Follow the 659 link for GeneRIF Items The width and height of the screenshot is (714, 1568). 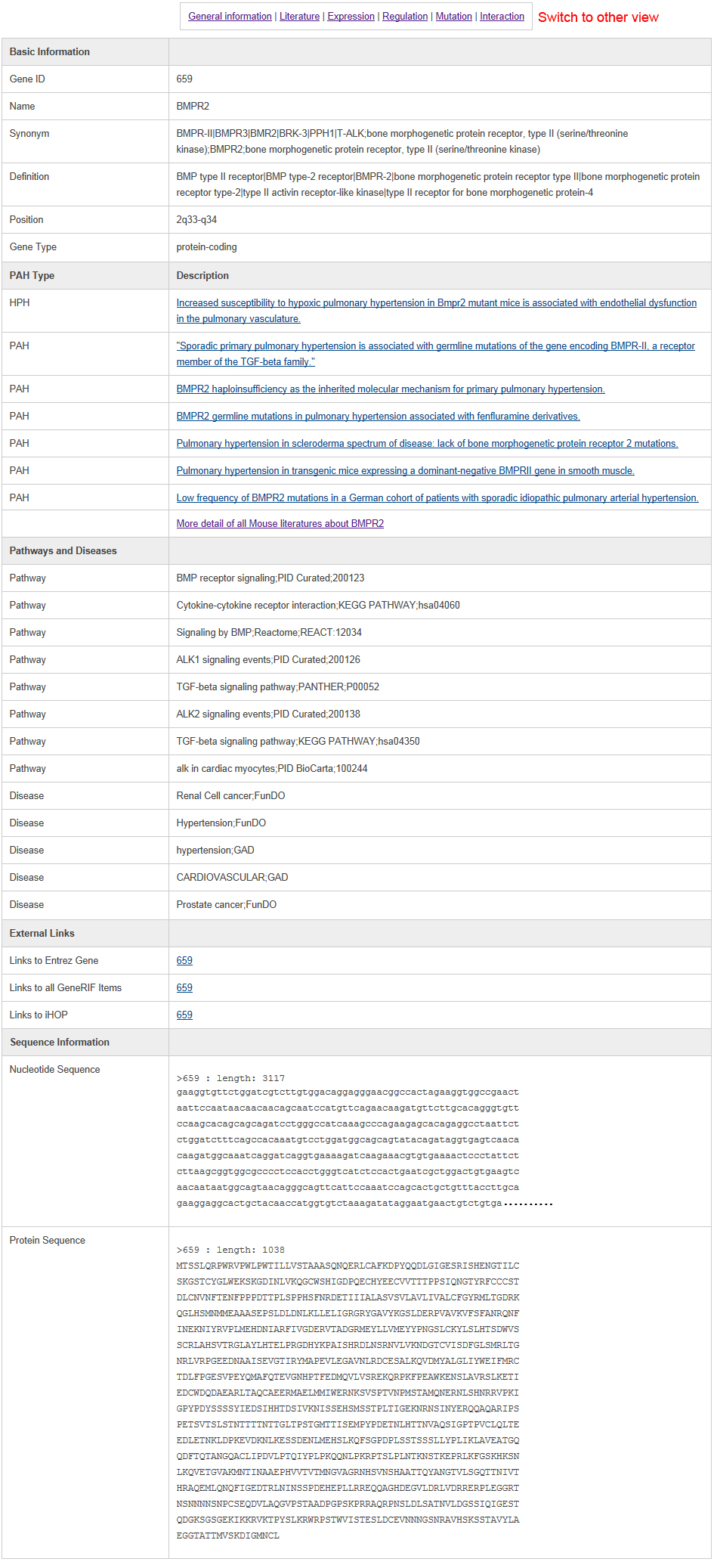tap(184, 988)
